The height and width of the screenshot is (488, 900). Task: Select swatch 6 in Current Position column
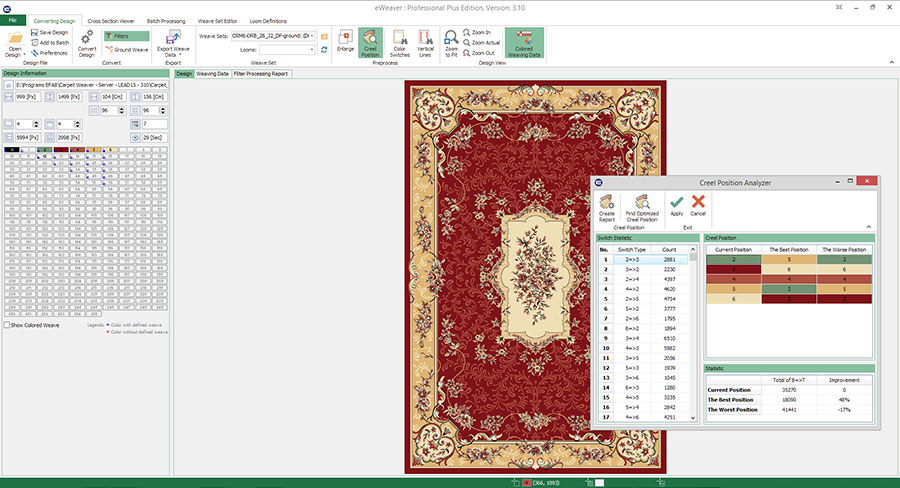pos(734,299)
